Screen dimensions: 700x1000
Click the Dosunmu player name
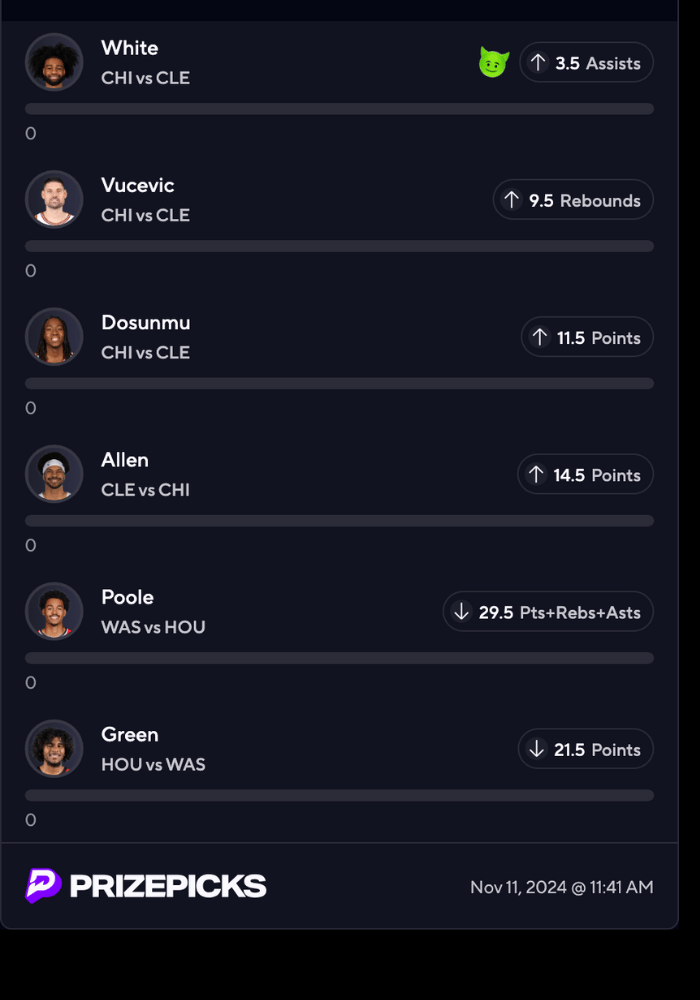point(146,322)
